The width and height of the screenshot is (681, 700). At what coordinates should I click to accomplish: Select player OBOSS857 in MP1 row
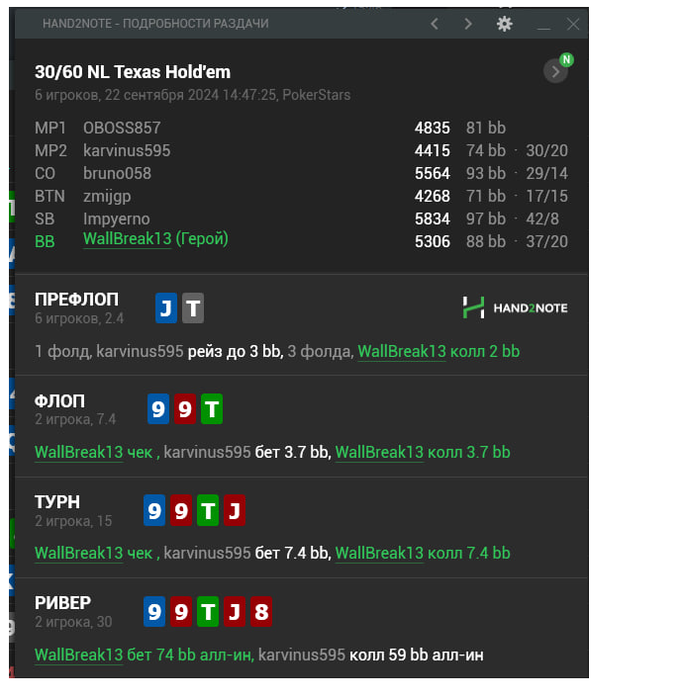(121, 128)
